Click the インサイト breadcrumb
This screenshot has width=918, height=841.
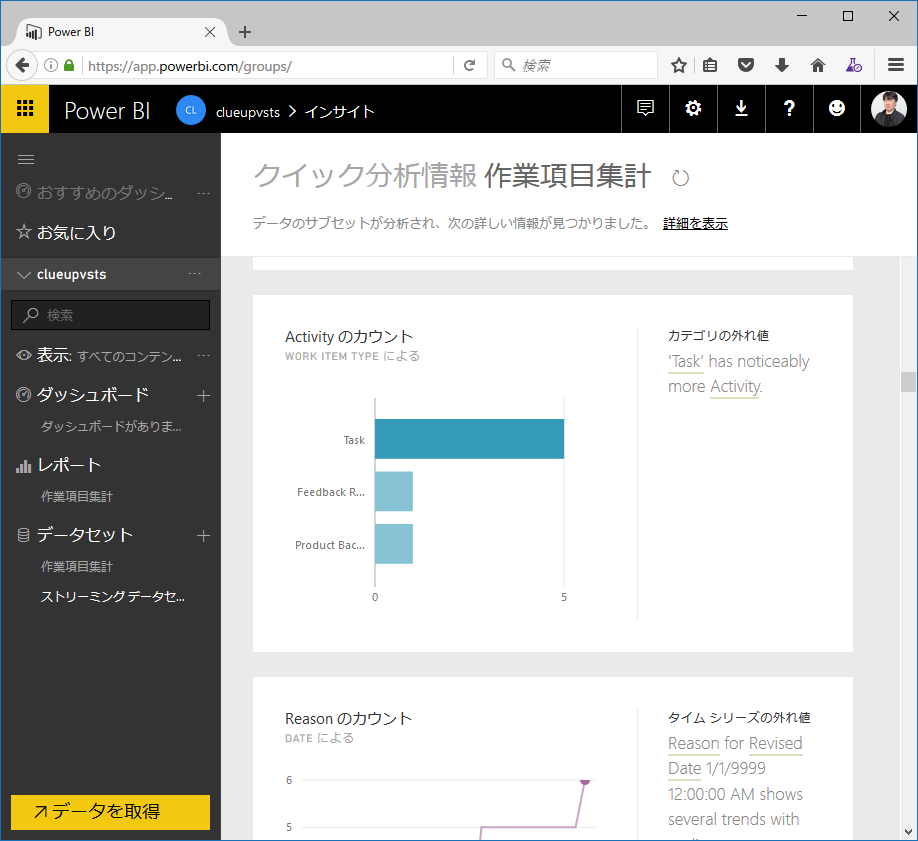[340, 112]
